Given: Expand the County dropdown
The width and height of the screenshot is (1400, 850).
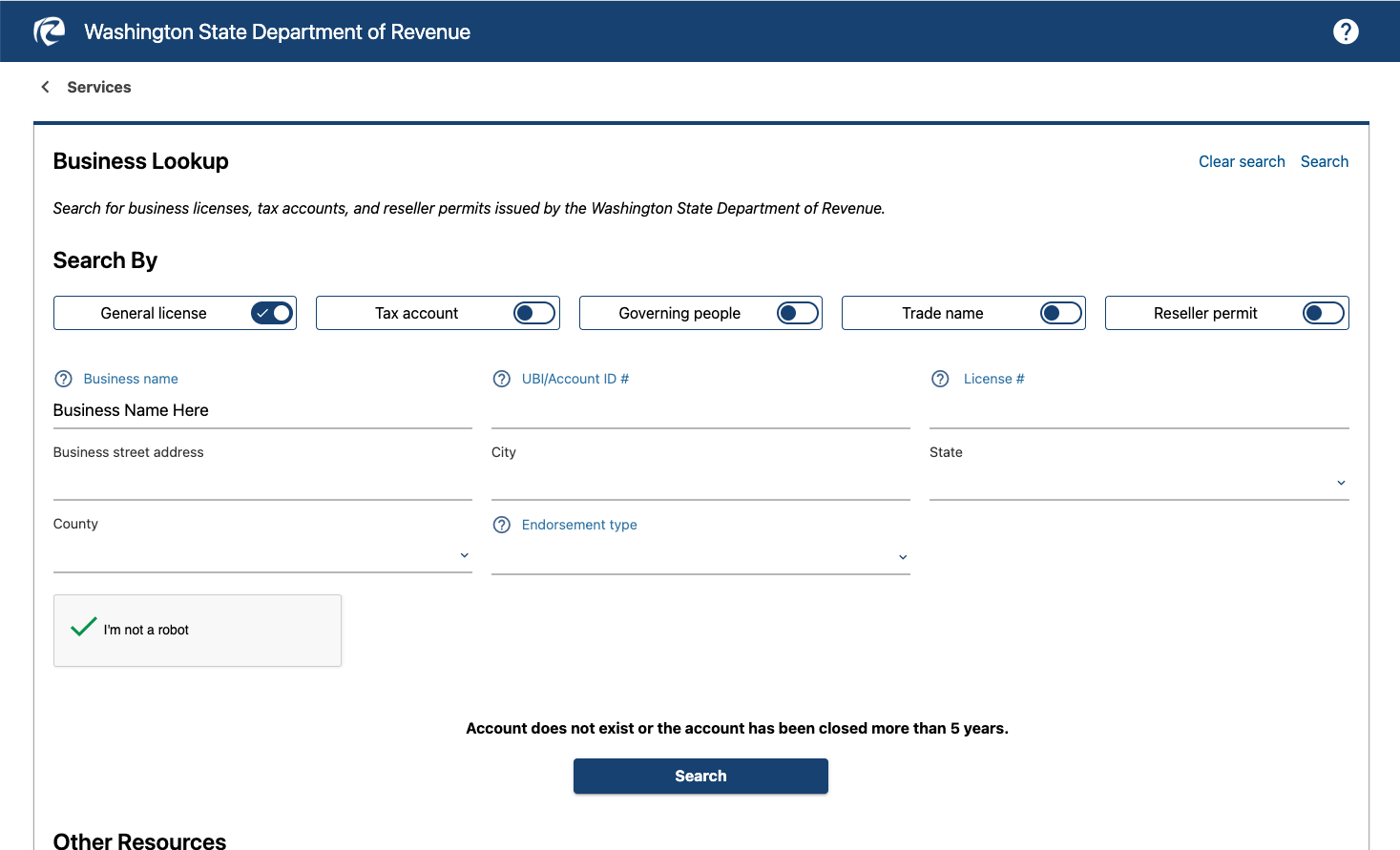Looking at the screenshot, I should (464, 554).
